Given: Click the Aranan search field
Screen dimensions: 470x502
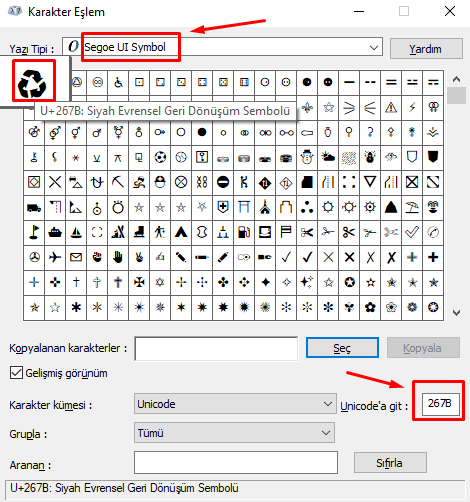Looking at the screenshot, I should pyautogui.click(x=236, y=463).
